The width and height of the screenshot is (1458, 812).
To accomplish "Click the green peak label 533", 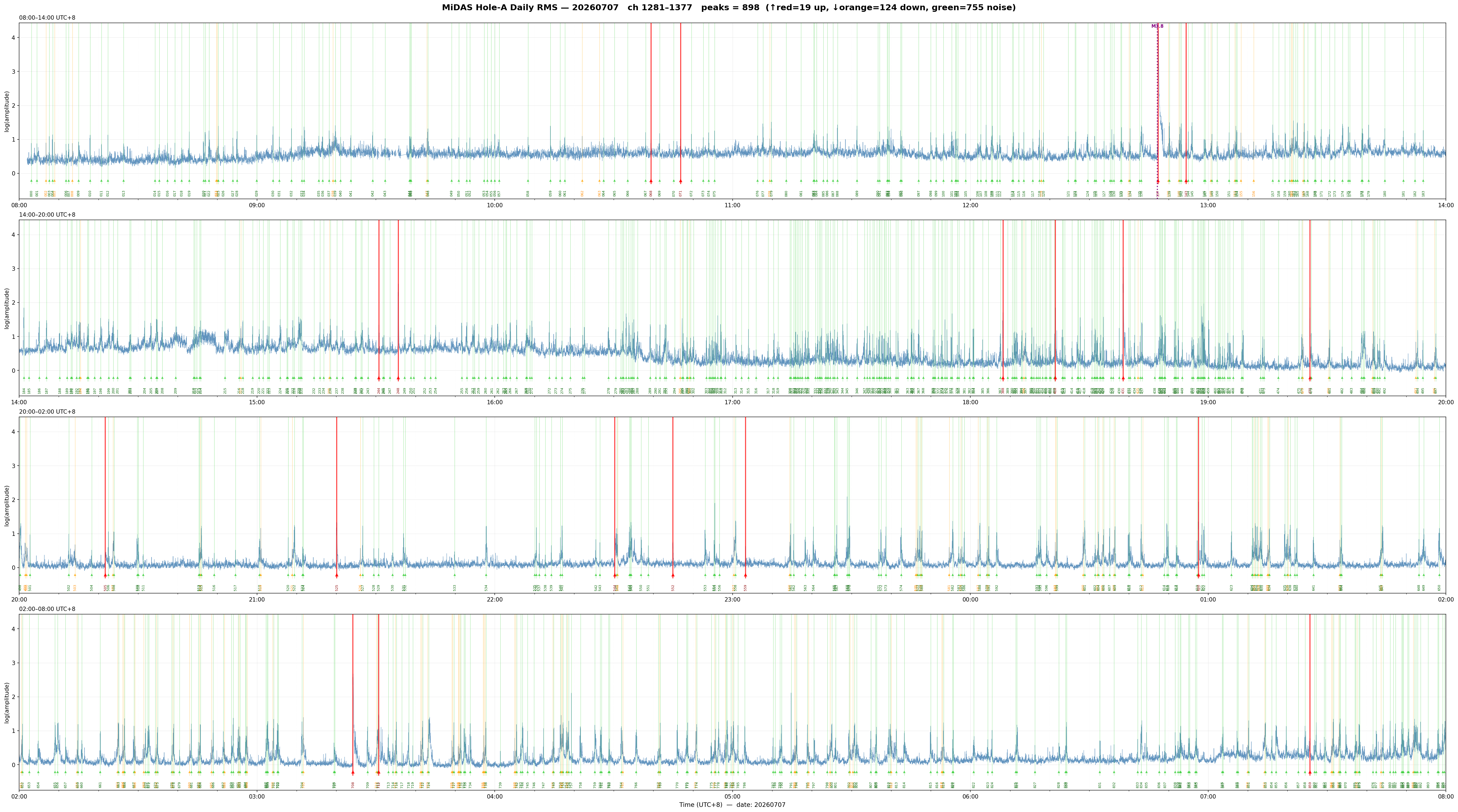I will (x=455, y=588).
